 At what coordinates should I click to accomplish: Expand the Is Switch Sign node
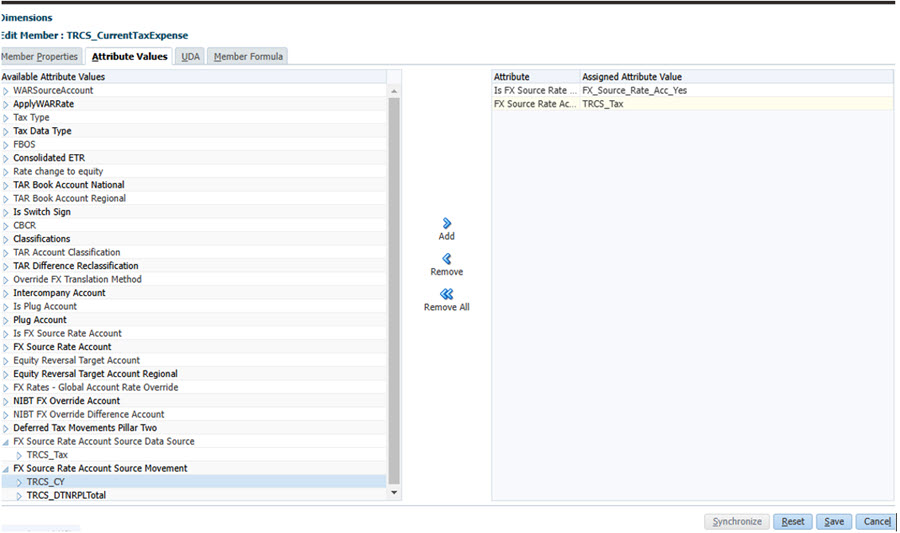6,212
